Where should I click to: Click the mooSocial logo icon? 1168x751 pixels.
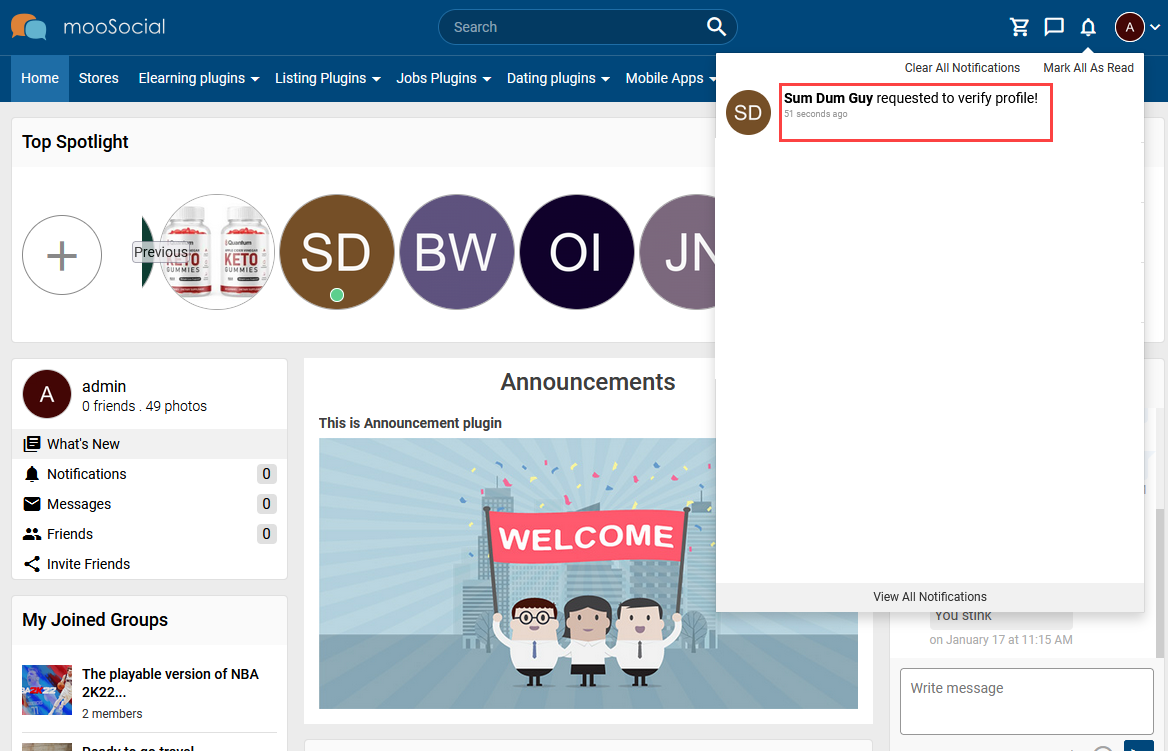(x=28, y=27)
